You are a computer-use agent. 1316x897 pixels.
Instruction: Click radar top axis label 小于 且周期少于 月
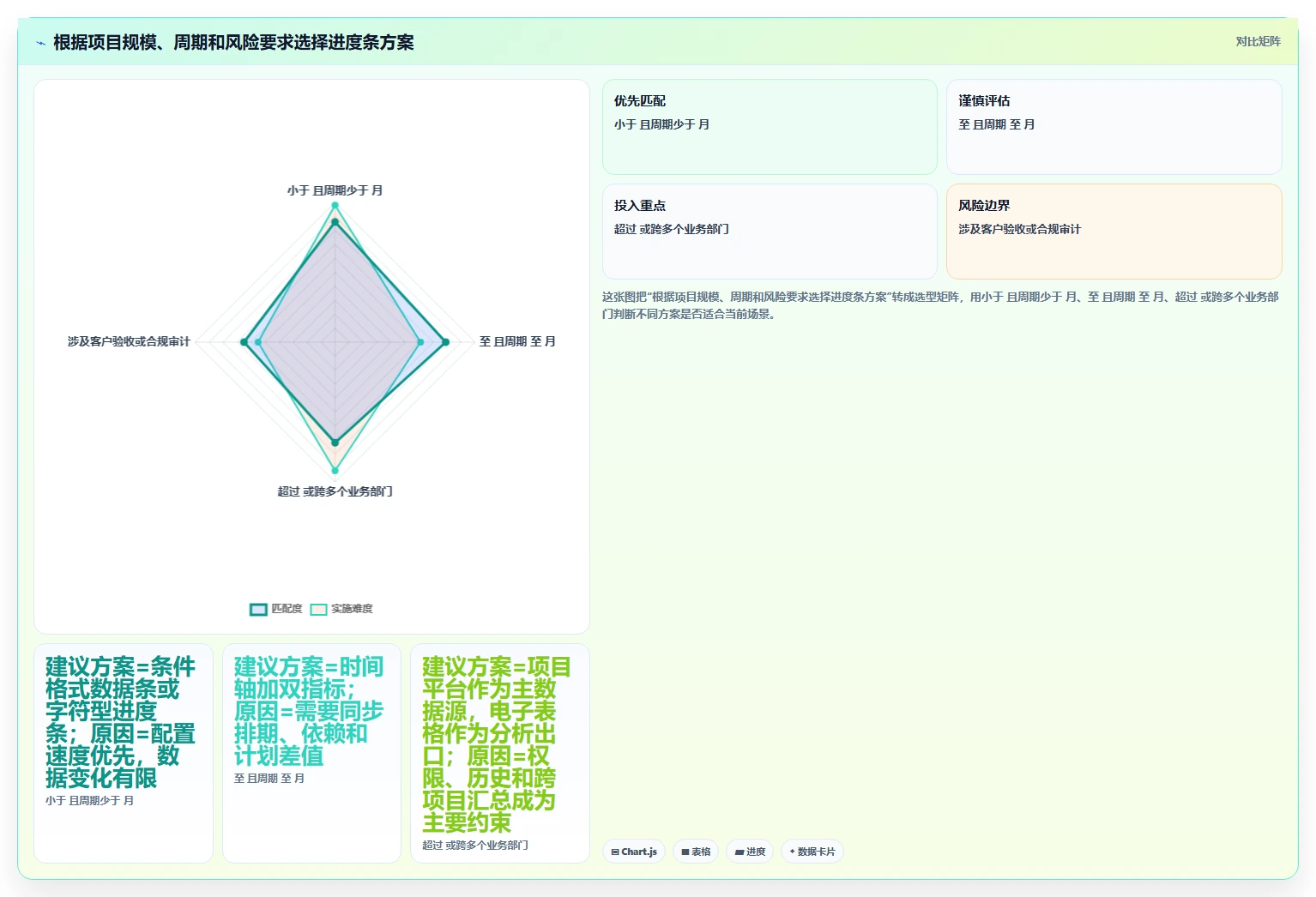click(x=335, y=190)
